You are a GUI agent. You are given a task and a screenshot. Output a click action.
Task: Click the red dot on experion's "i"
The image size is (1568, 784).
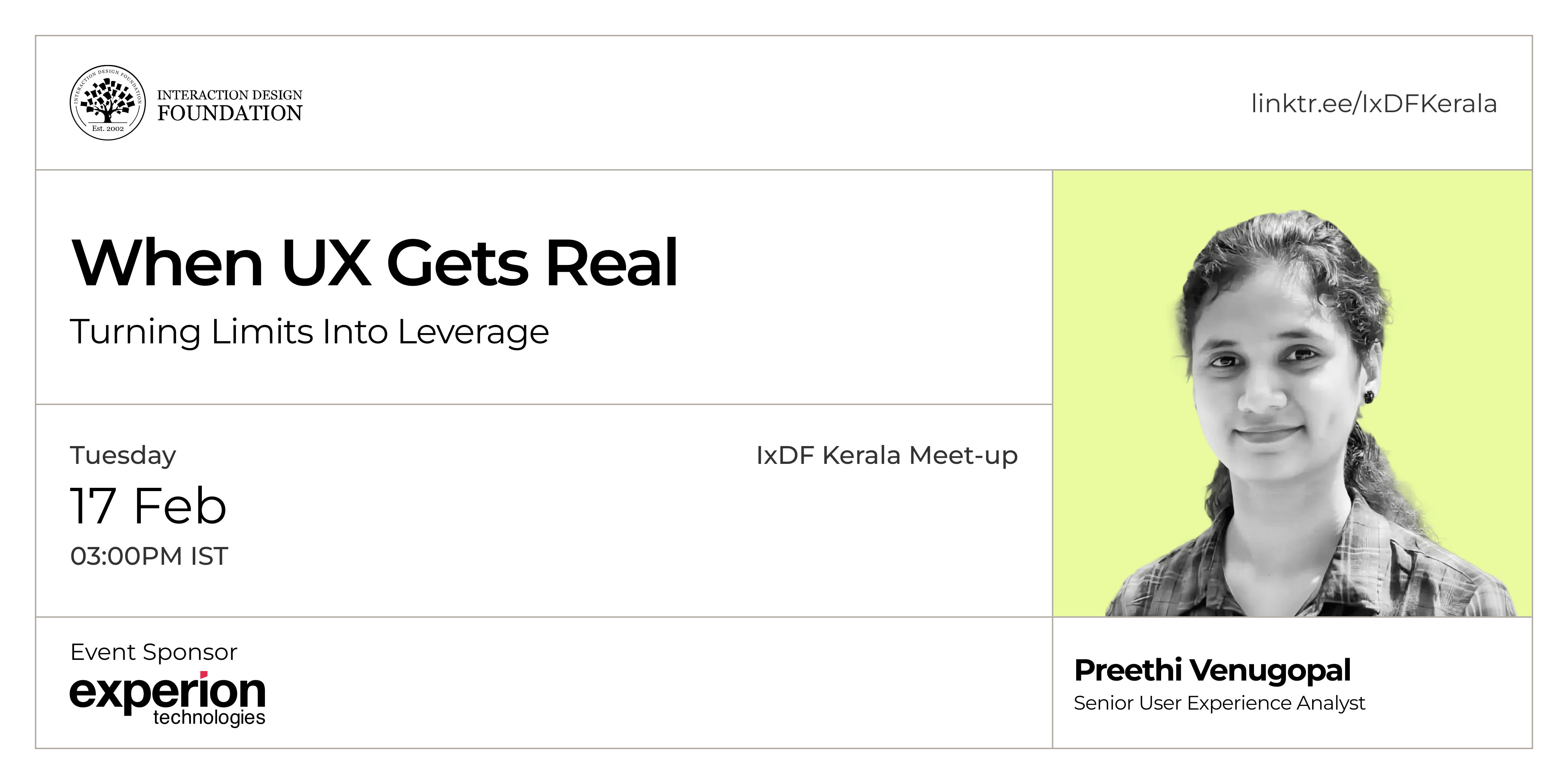(x=204, y=674)
